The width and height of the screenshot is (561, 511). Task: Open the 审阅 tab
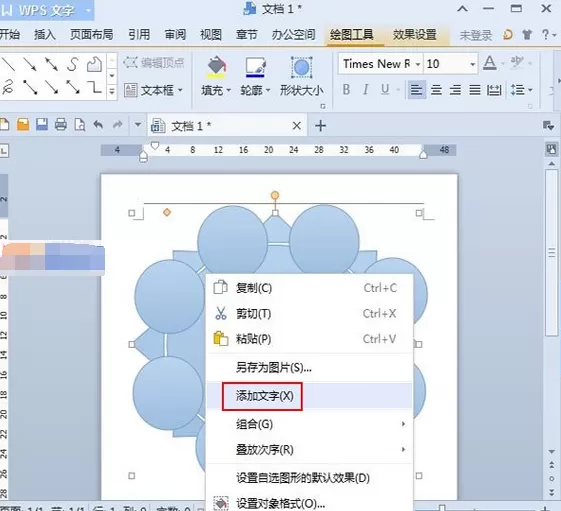pyautogui.click(x=175, y=35)
